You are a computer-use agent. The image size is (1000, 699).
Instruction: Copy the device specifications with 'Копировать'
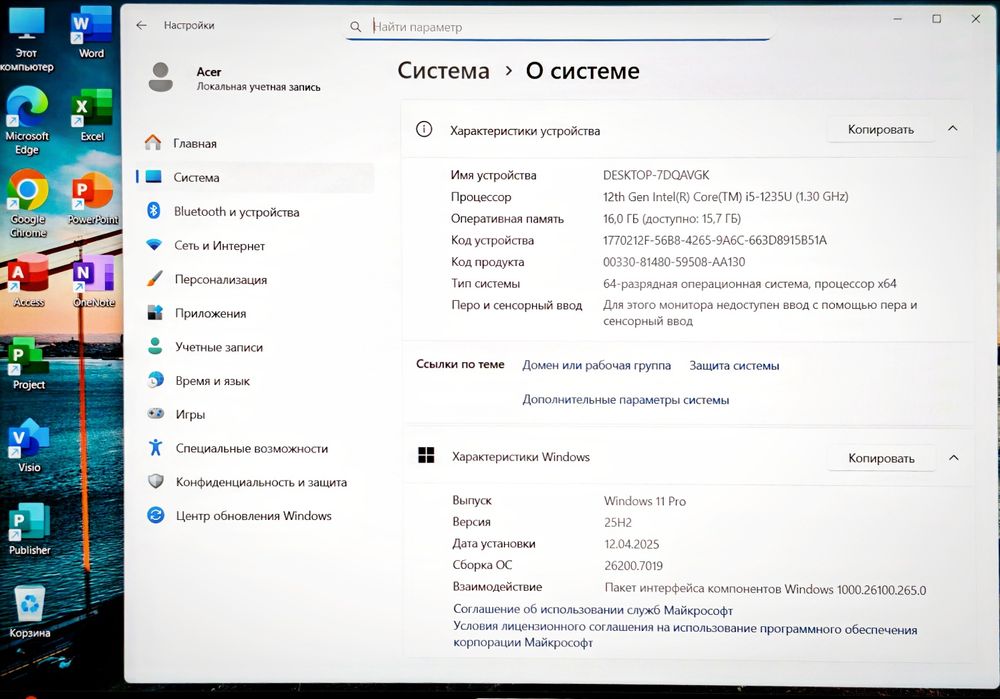pos(881,129)
